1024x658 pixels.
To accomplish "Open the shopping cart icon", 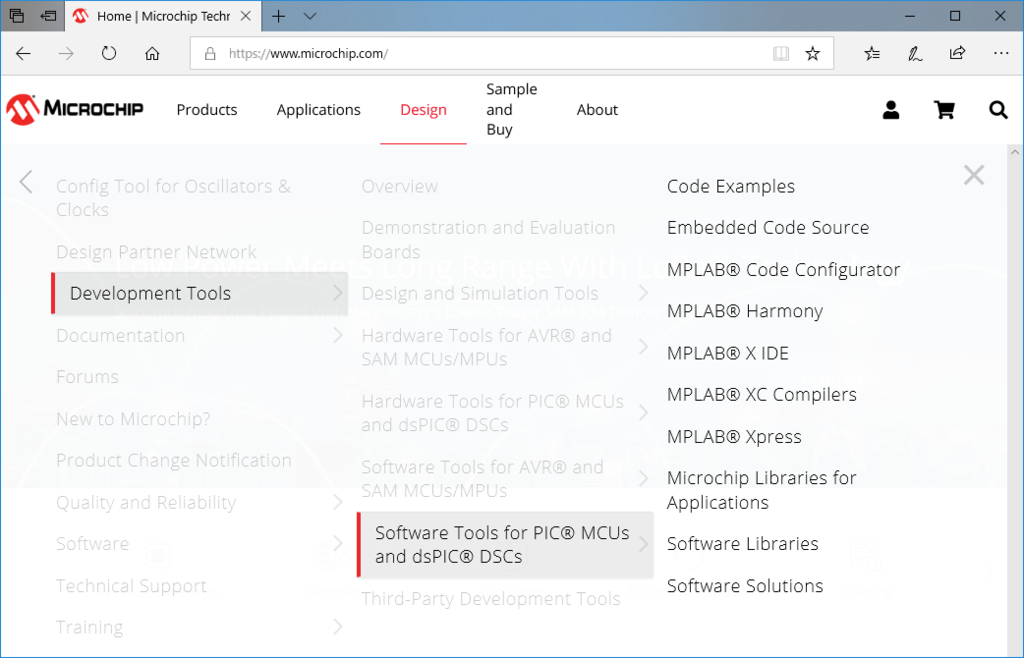I will 944,110.
